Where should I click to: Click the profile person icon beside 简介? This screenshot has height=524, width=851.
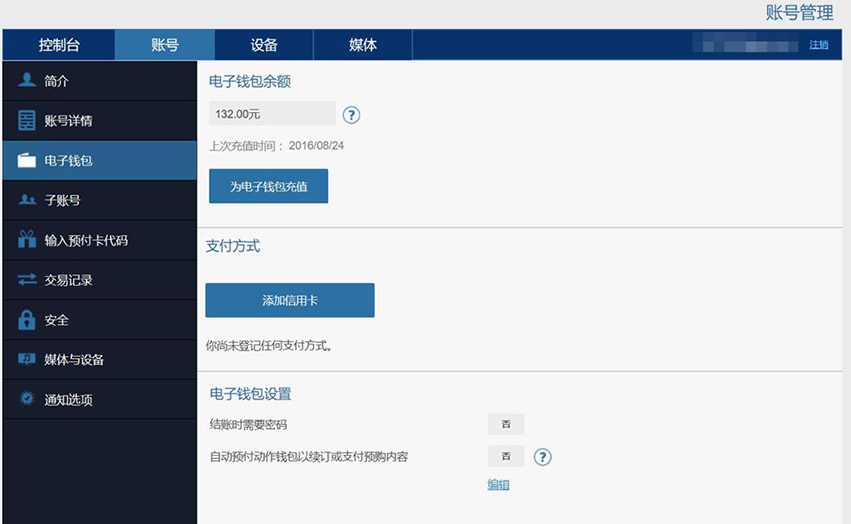pos(27,81)
